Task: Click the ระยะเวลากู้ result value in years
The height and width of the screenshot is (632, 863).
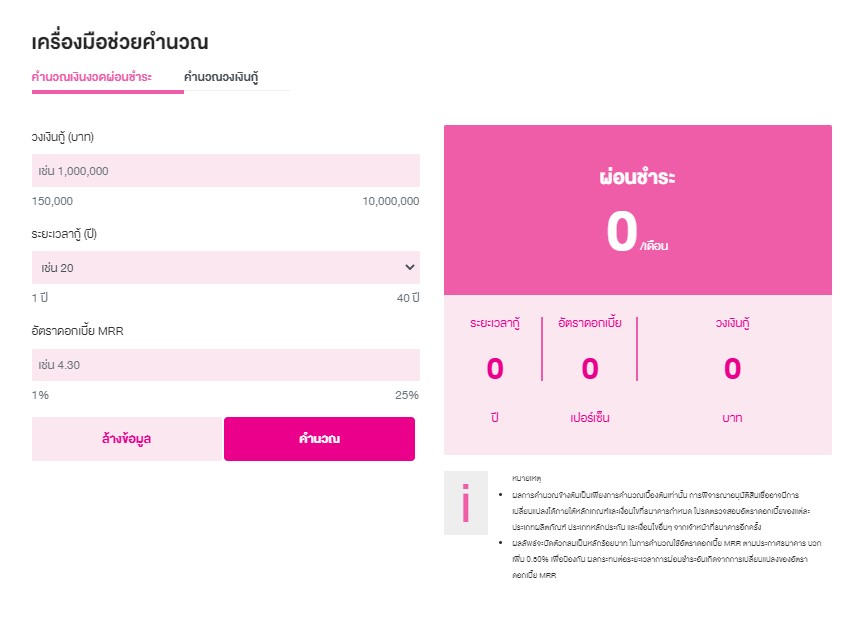Action: (495, 369)
